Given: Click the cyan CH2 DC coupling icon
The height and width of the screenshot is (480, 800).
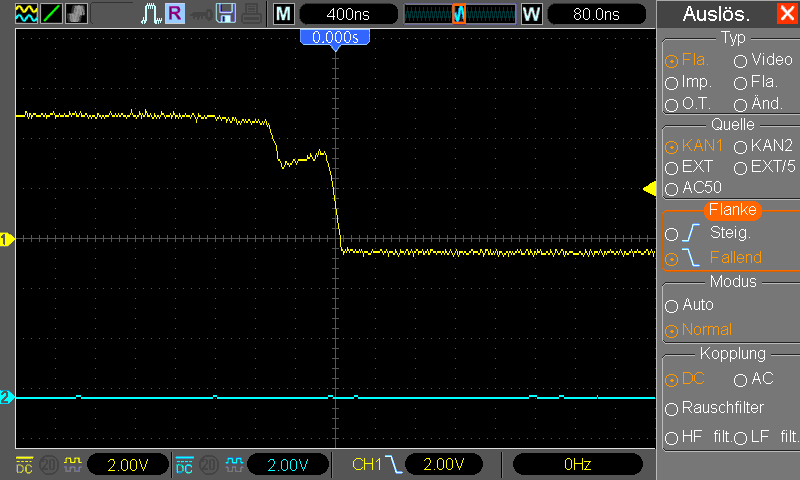Looking at the screenshot, I should [x=184, y=465].
